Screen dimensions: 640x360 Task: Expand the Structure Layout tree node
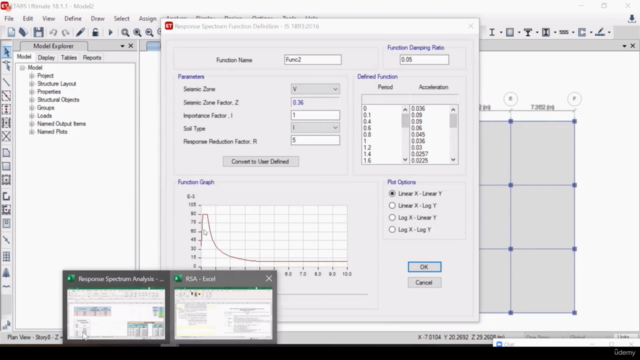tap(31, 84)
